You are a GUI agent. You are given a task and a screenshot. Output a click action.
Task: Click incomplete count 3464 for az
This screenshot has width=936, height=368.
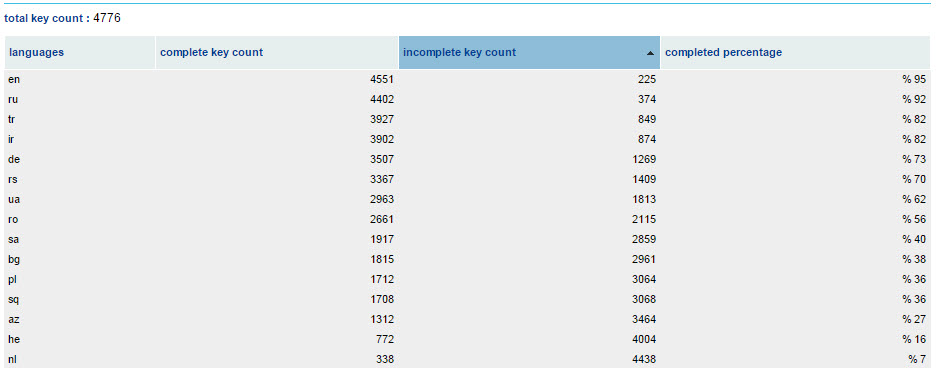(529, 320)
